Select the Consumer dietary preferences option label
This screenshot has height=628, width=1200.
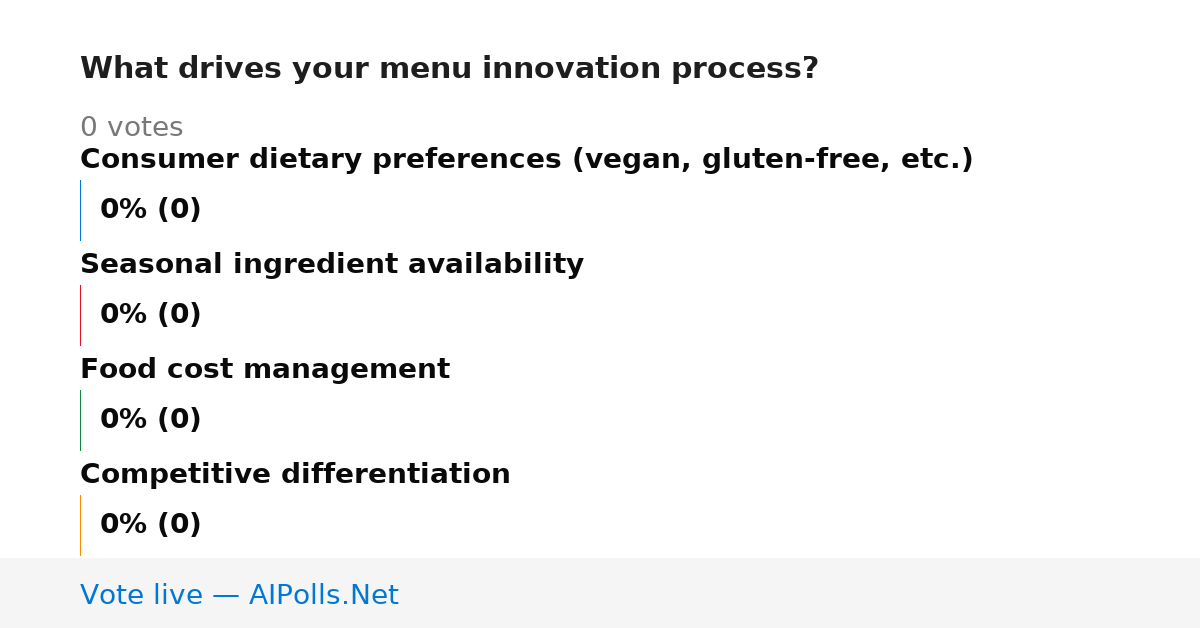pyautogui.click(x=526, y=160)
